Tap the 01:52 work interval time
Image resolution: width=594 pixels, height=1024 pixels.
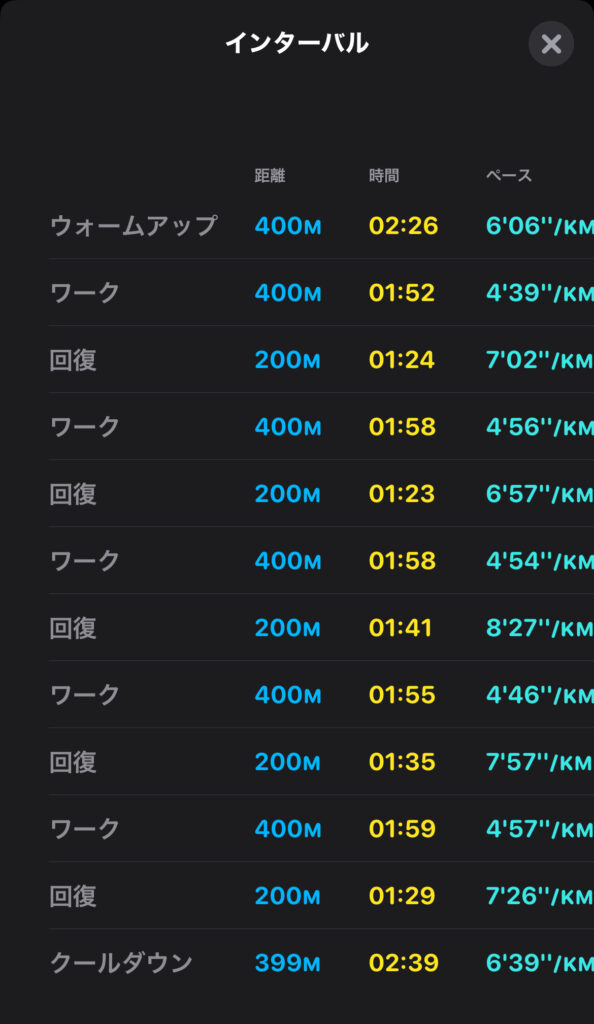point(402,293)
